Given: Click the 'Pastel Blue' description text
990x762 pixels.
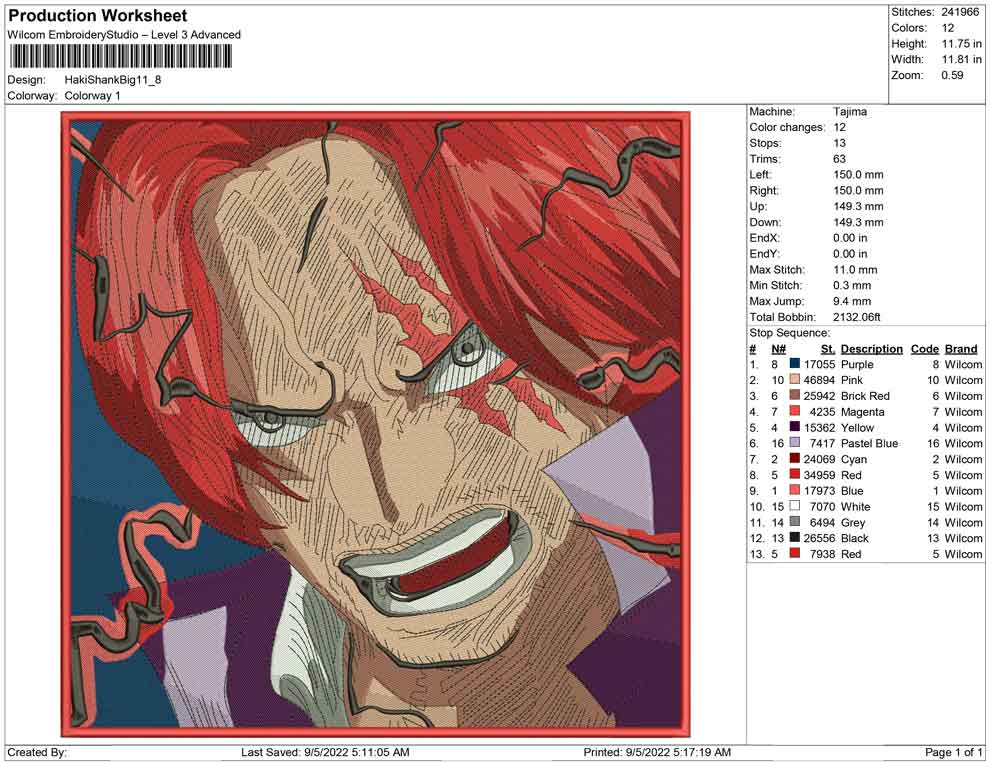Looking at the screenshot, I should (x=869, y=443).
